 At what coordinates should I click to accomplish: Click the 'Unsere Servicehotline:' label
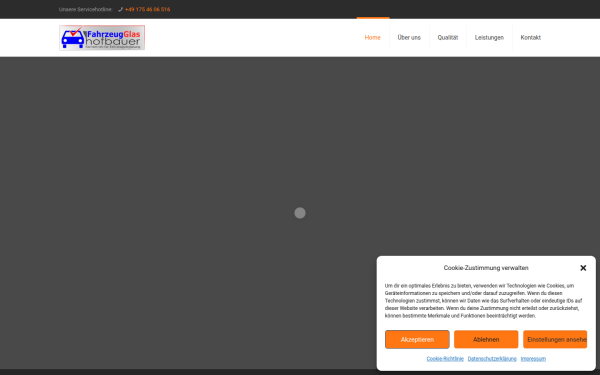(85, 9)
